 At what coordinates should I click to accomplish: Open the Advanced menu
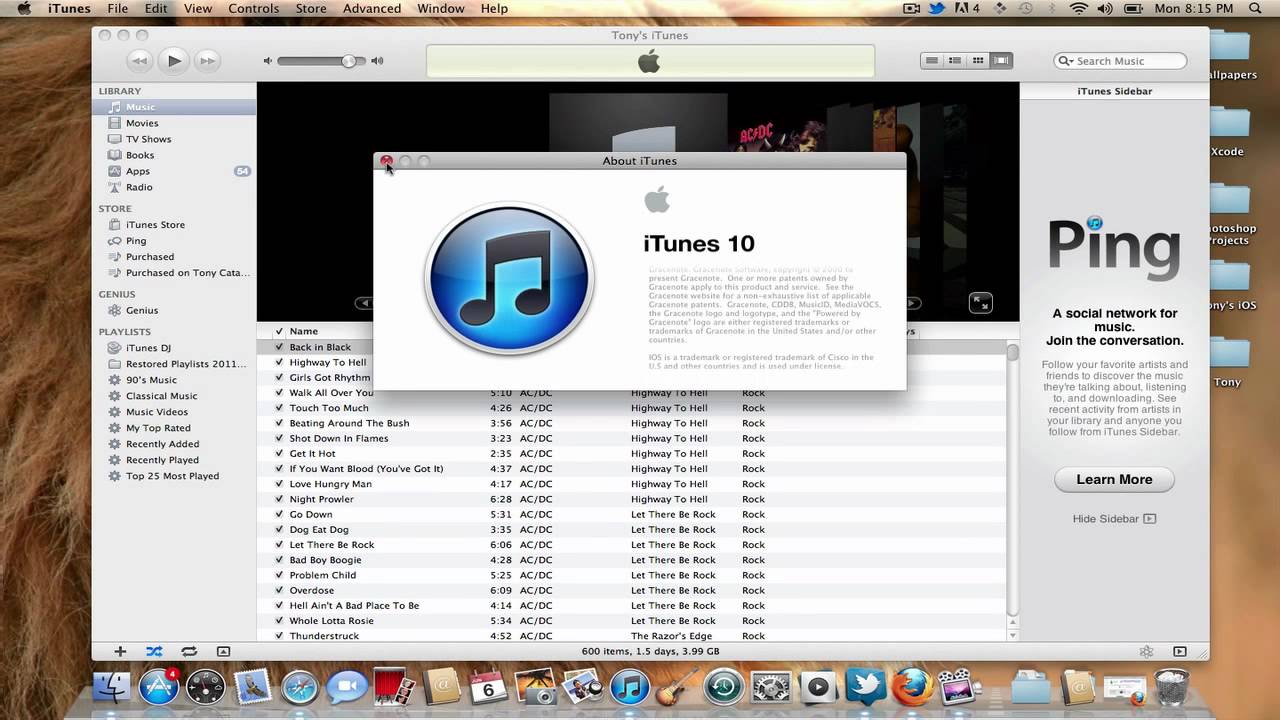(372, 9)
